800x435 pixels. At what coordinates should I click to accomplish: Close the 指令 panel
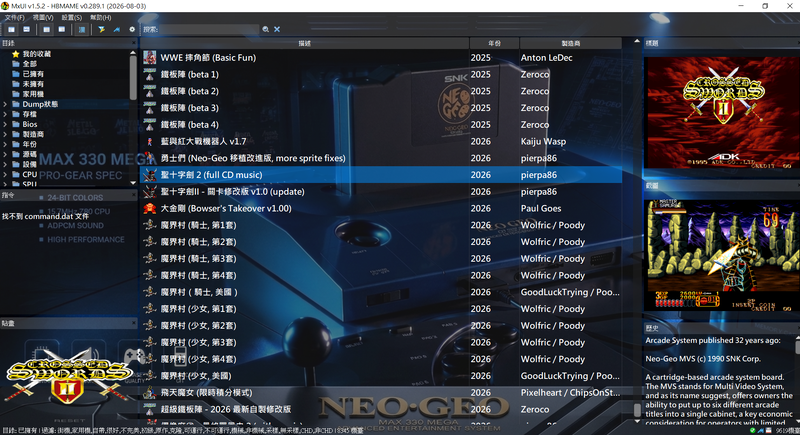click(x=134, y=195)
